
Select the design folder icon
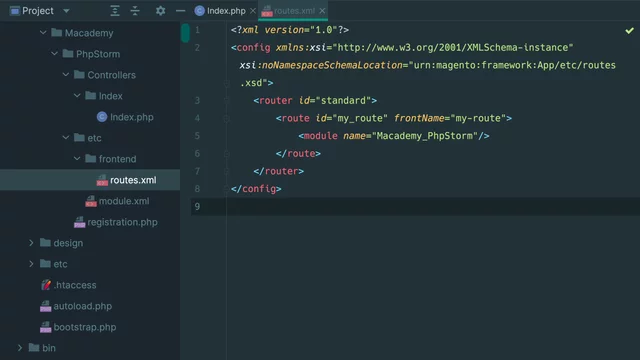pos(45,243)
